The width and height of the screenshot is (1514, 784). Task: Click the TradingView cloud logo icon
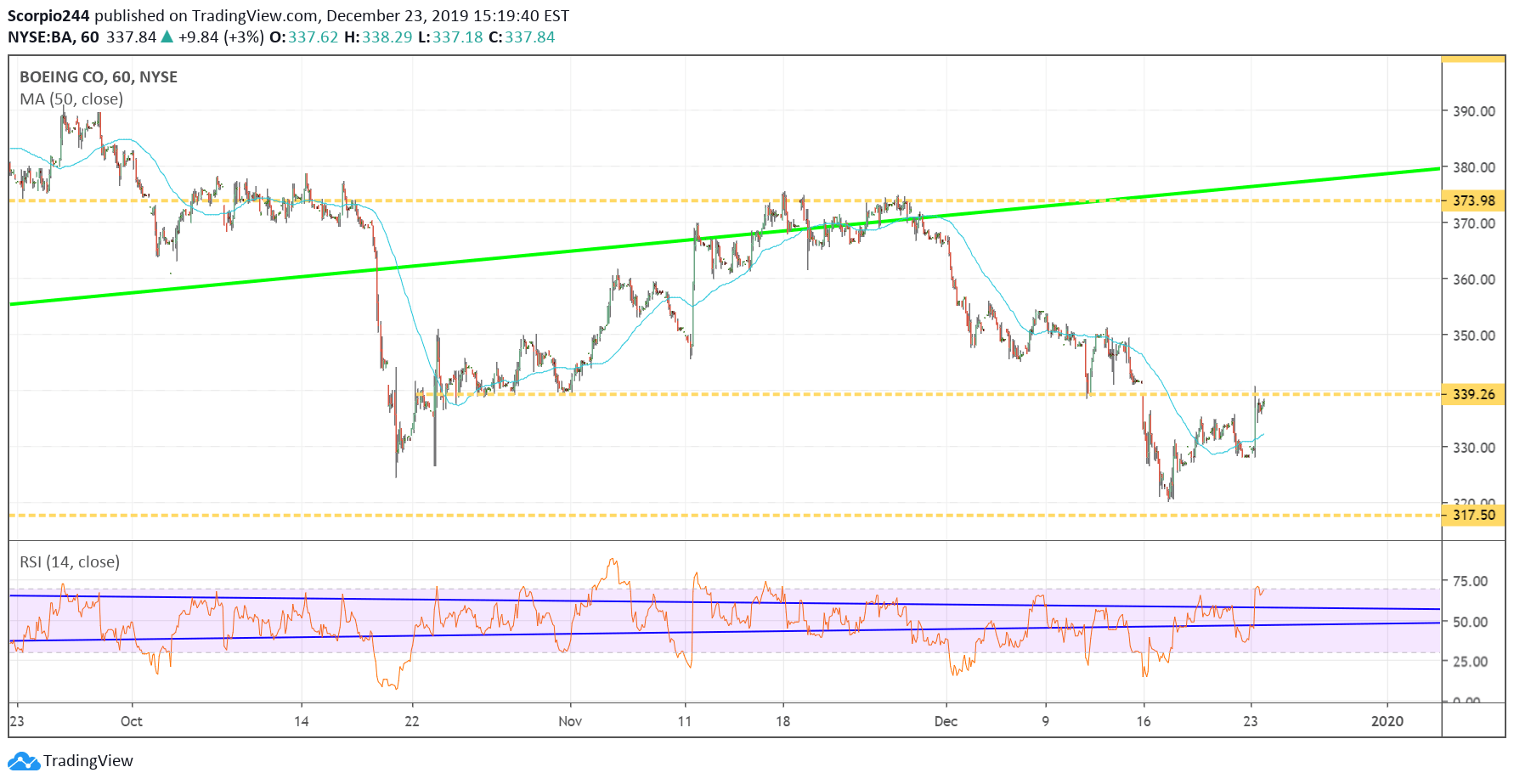click(x=24, y=760)
